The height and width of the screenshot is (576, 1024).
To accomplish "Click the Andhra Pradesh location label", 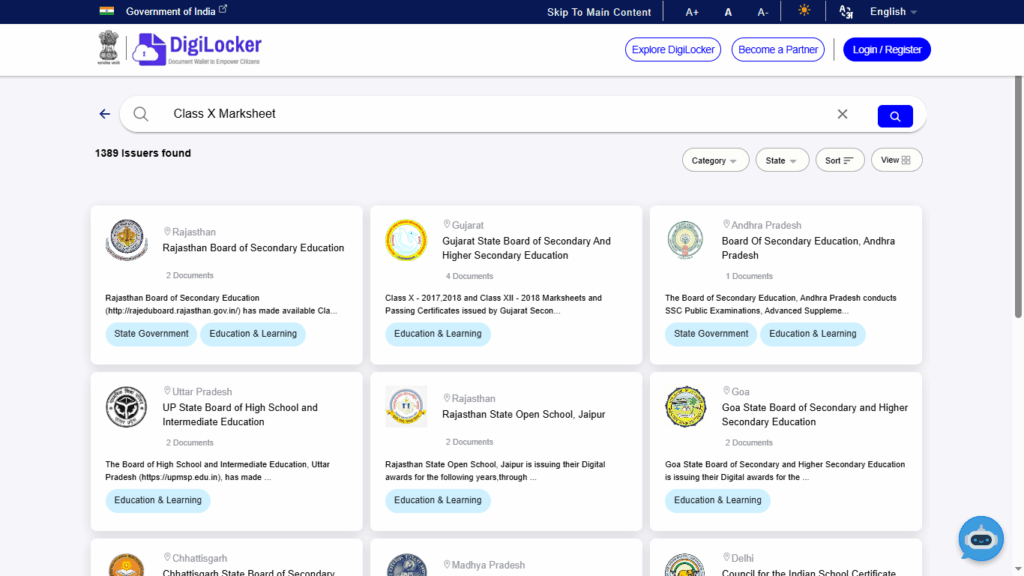I will coord(761,225).
